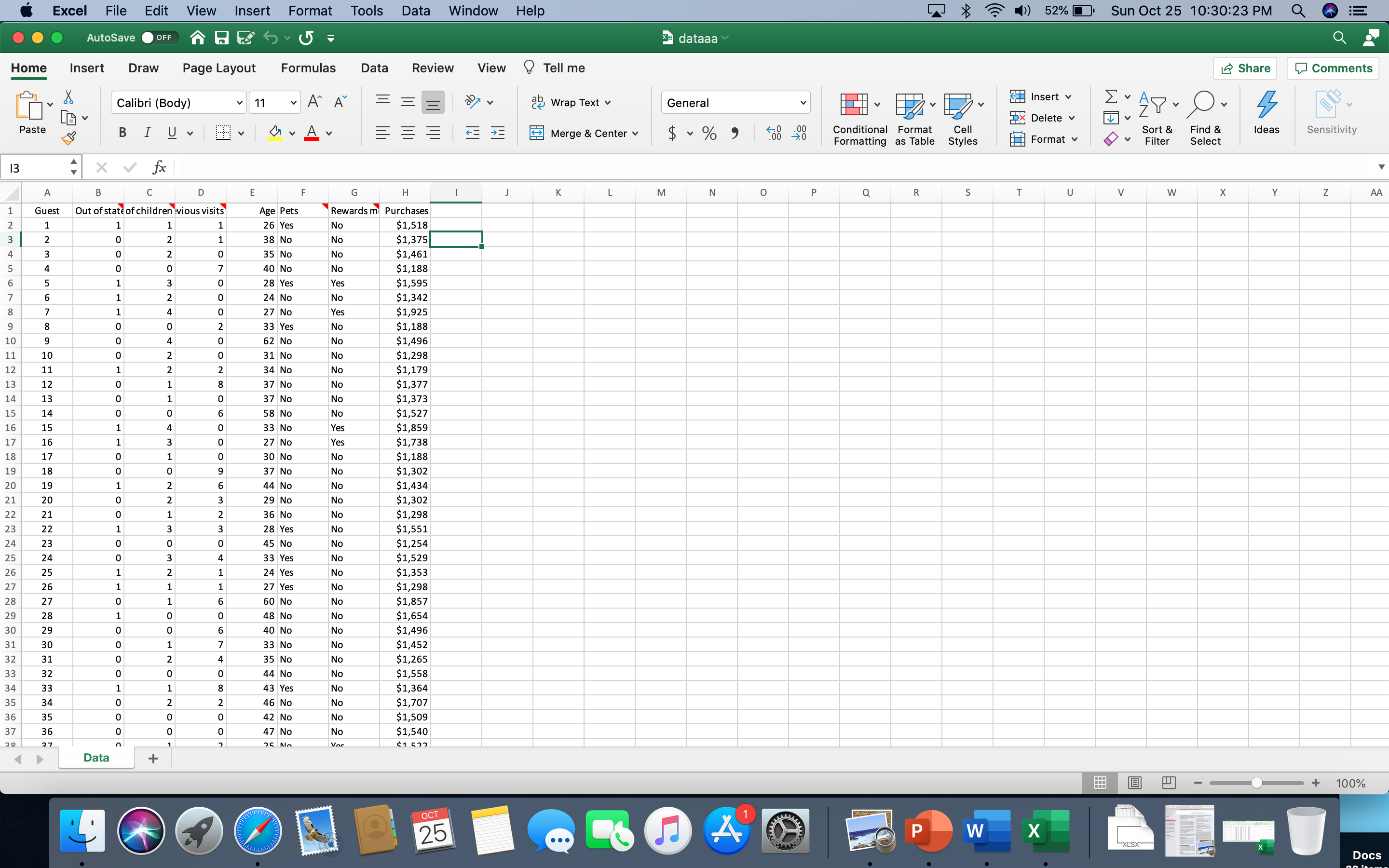
Task: Click the Insert Function fx icon
Action: click(x=159, y=168)
